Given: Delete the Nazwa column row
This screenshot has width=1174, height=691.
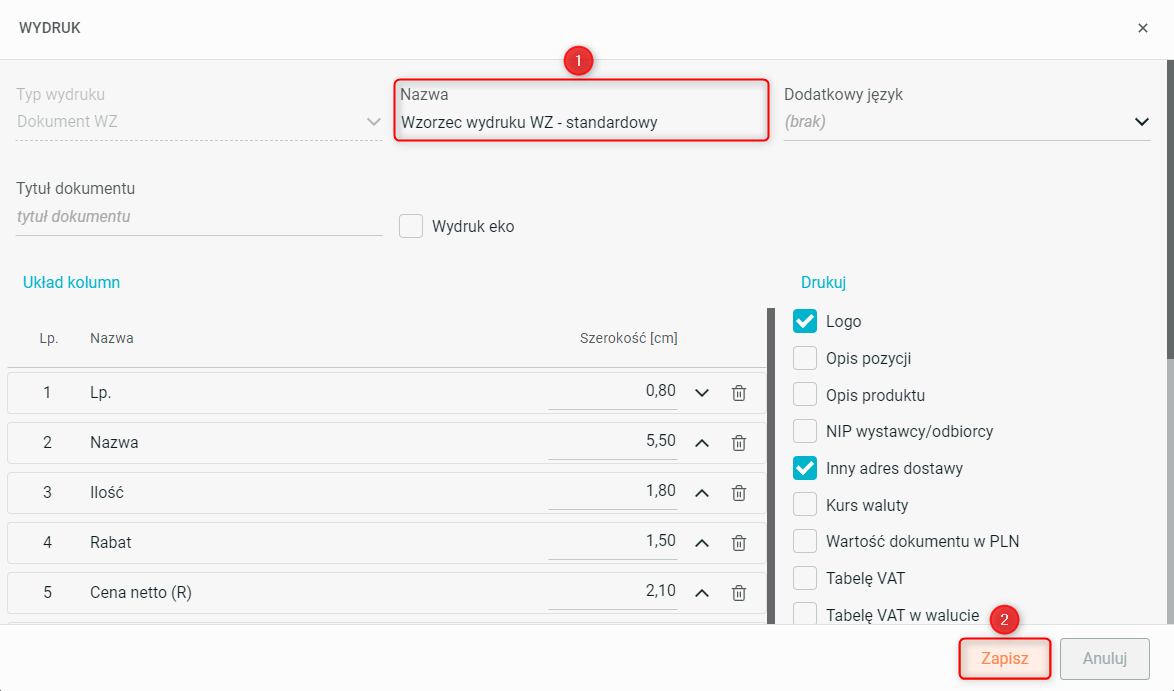Looking at the screenshot, I should click(739, 443).
